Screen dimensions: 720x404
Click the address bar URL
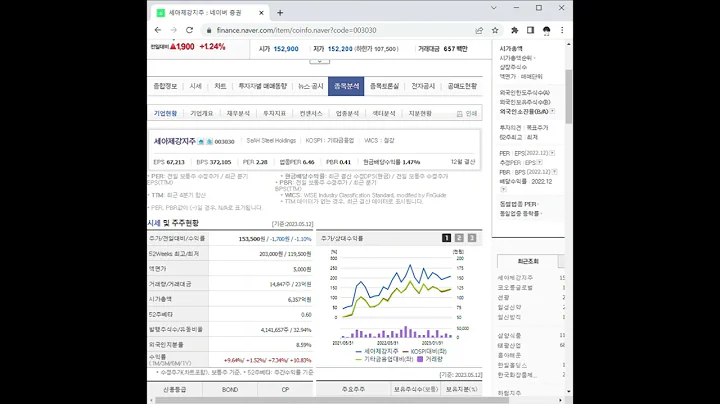tap(297, 30)
